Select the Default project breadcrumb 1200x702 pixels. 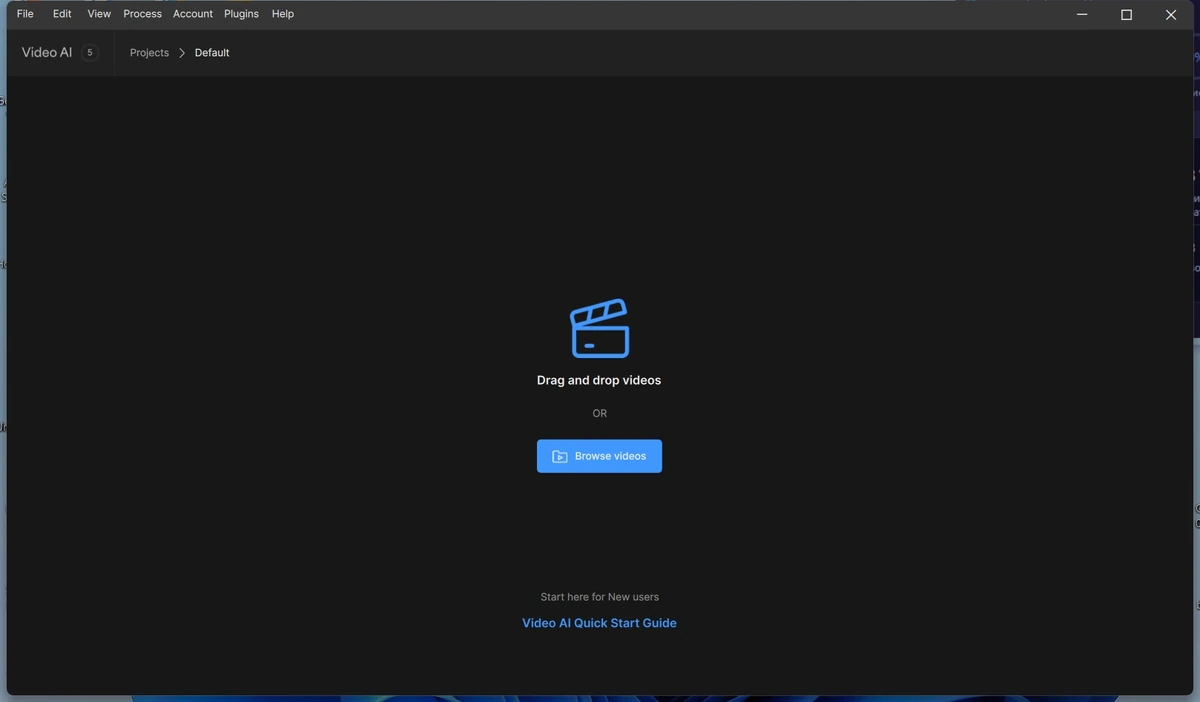coord(212,53)
